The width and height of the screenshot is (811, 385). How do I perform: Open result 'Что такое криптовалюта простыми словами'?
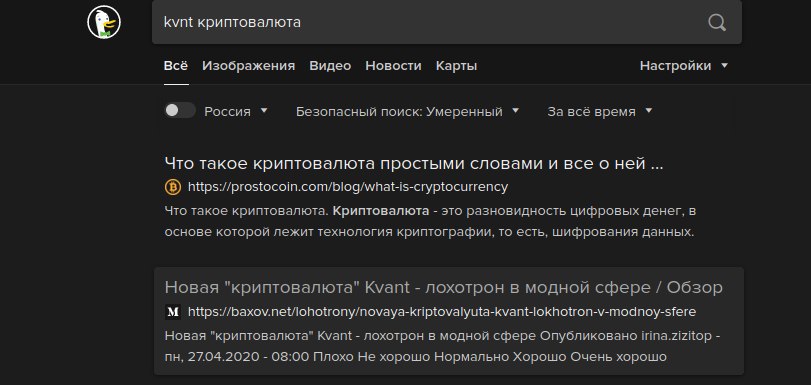click(x=414, y=164)
